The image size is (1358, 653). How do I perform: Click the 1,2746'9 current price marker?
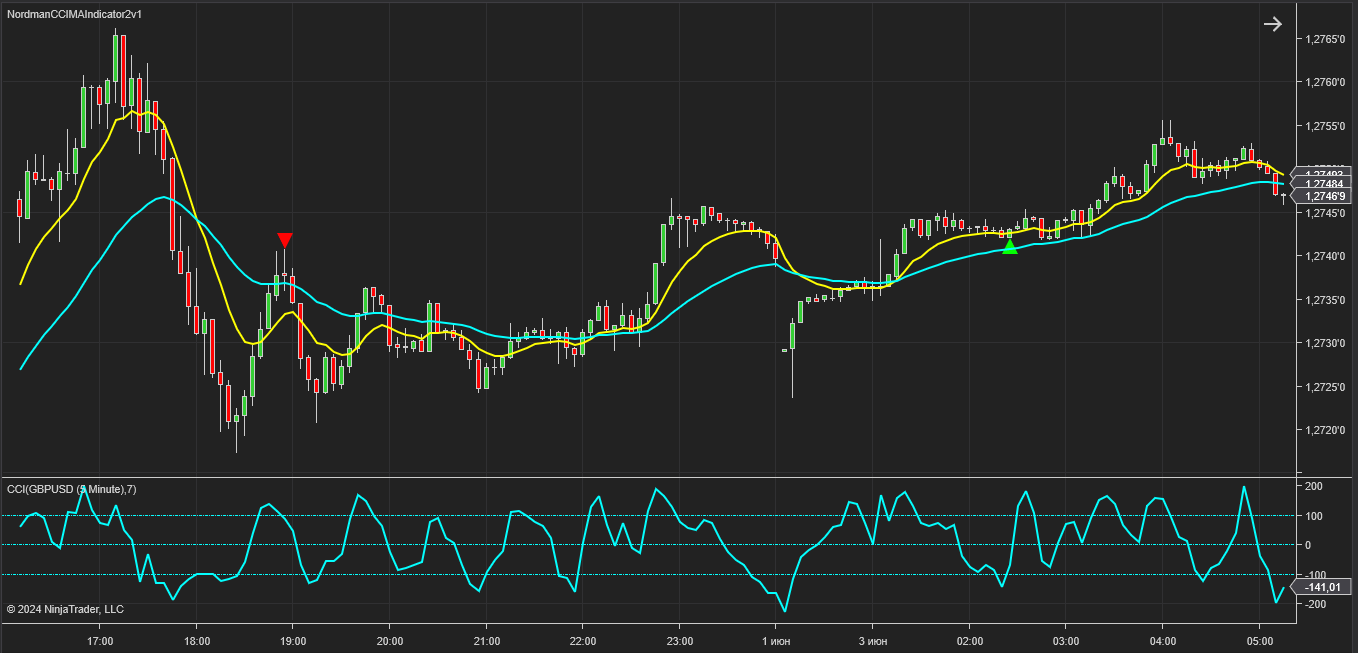click(x=1325, y=197)
